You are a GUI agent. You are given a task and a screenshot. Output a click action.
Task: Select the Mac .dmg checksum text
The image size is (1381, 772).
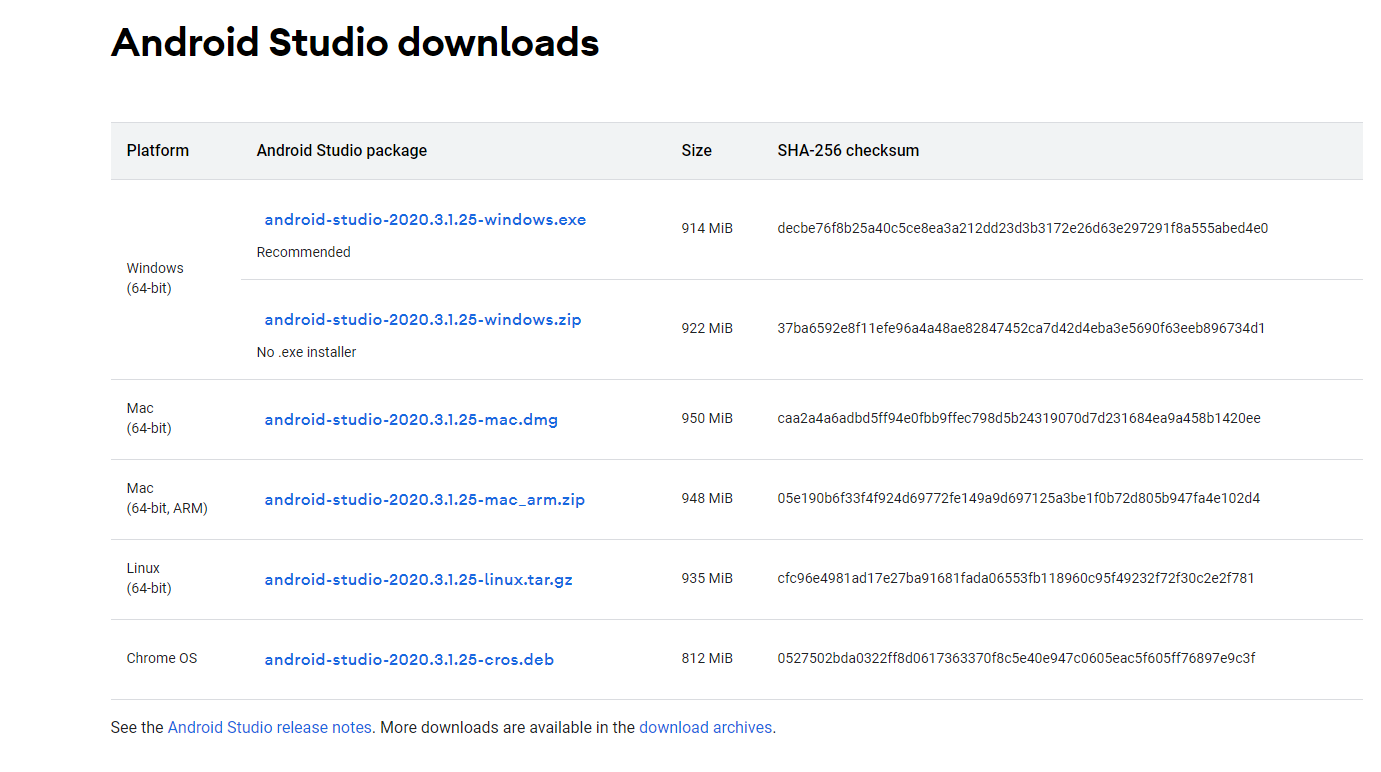(1022, 419)
